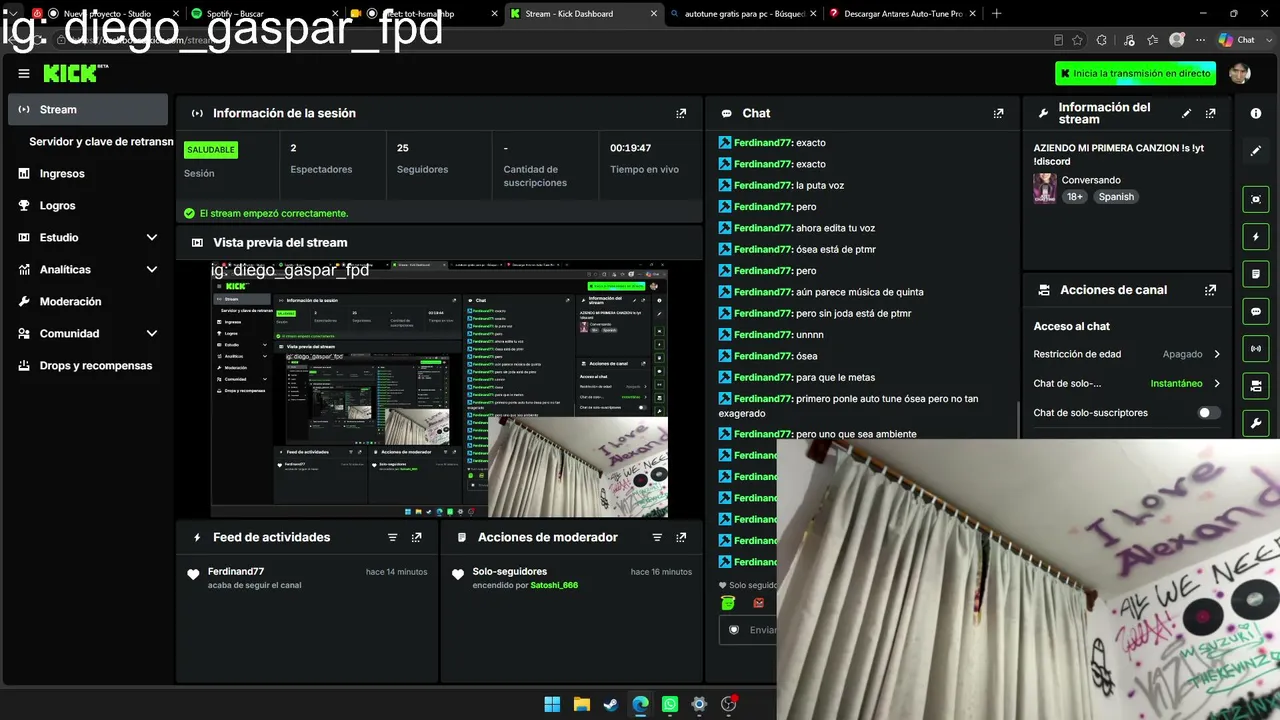The height and width of the screenshot is (720, 1280).
Task: Click the SALUDABLE session status badge
Action: [211, 150]
